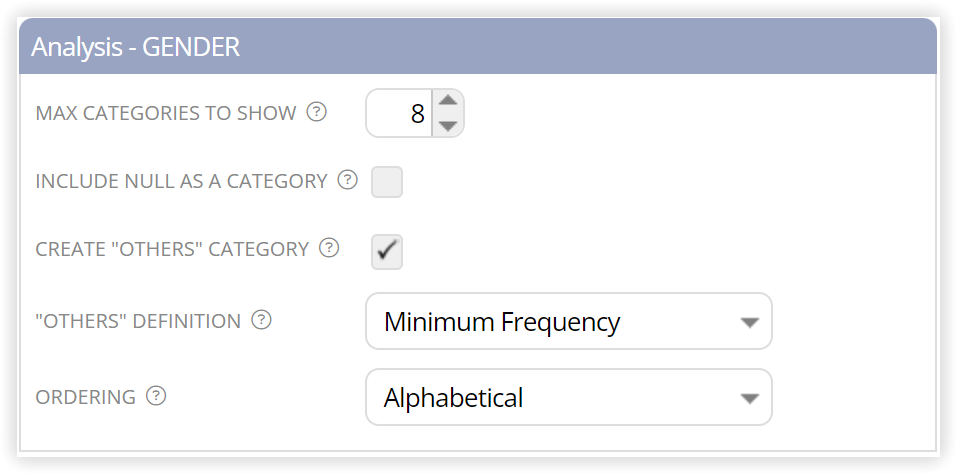Show help for Create "Others" Category
The width and height of the screenshot is (957, 474).
(x=330, y=248)
